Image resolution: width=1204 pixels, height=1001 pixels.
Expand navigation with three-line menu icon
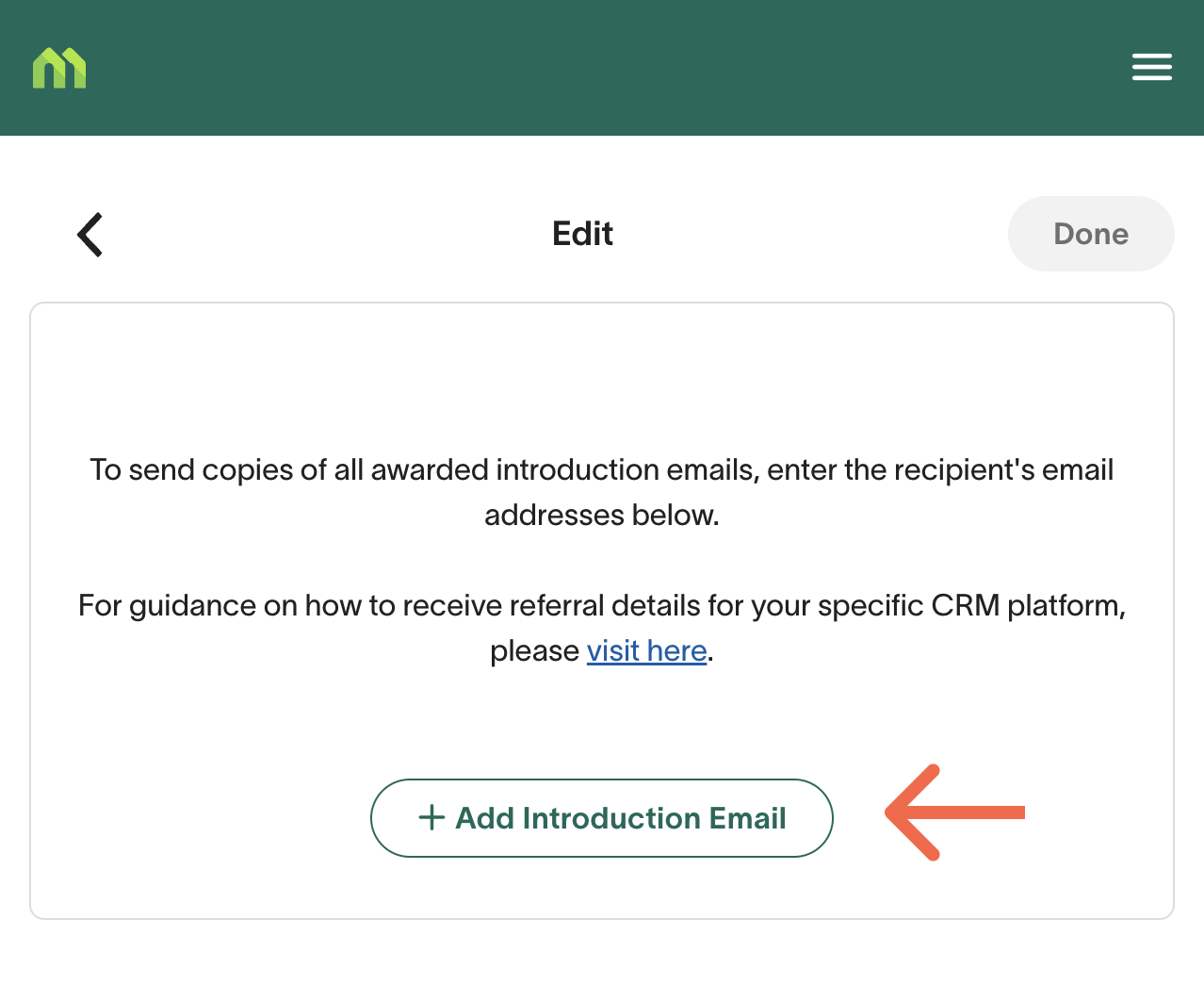1151,67
